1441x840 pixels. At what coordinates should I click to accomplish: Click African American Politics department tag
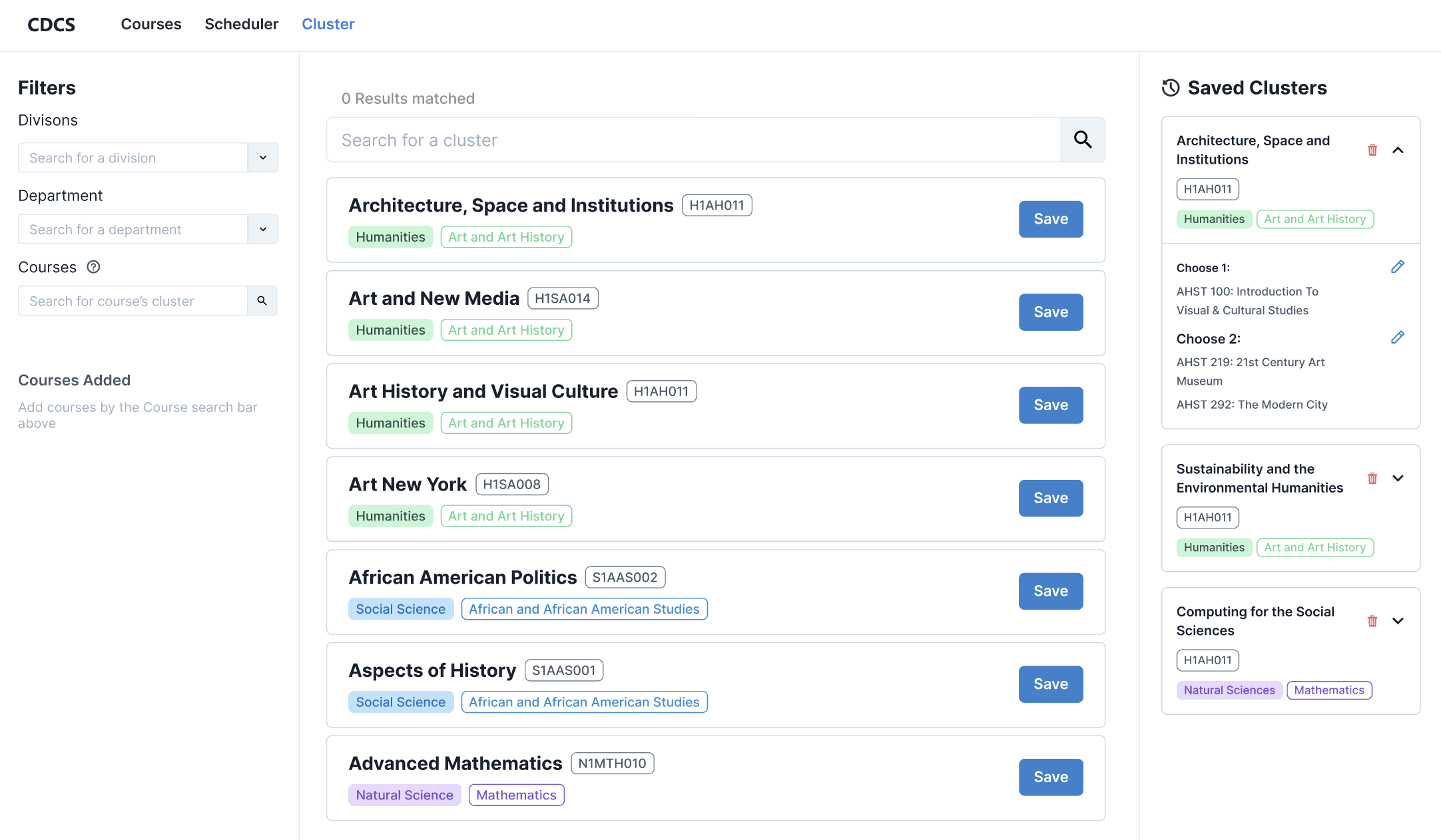tap(584, 609)
